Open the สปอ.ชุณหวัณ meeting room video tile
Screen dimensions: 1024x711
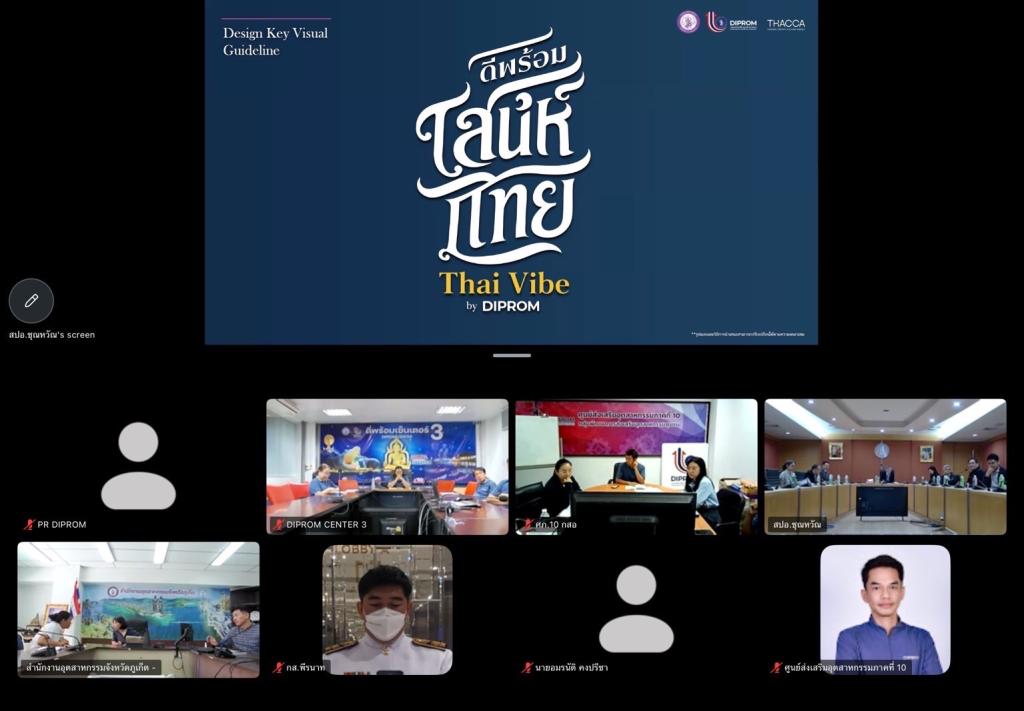(x=886, y=467)
